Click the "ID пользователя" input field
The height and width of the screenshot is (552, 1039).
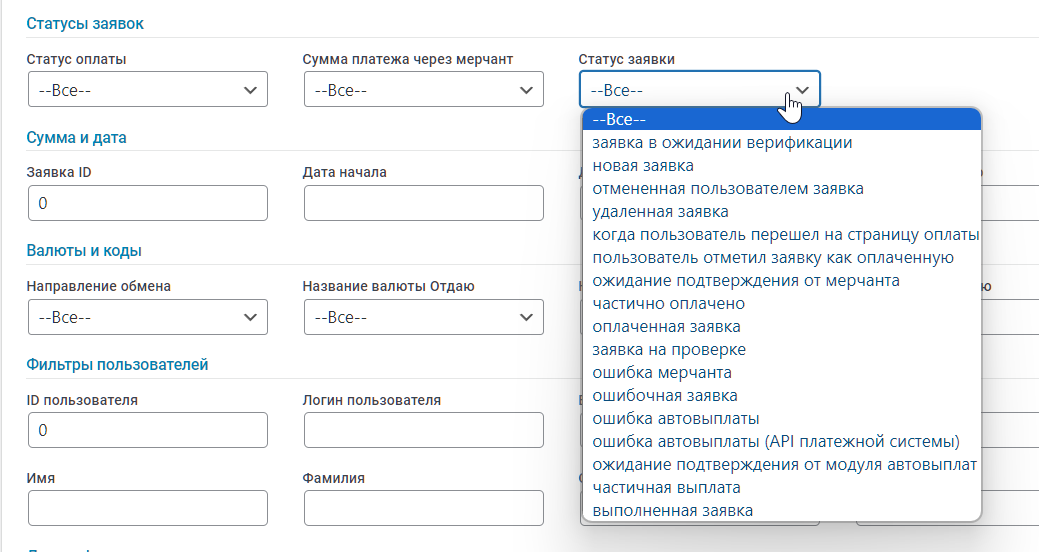(148, 431)
